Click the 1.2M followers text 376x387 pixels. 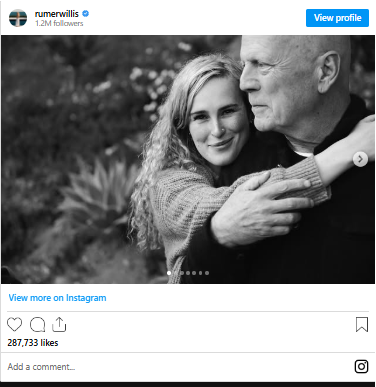coord(59,23)
